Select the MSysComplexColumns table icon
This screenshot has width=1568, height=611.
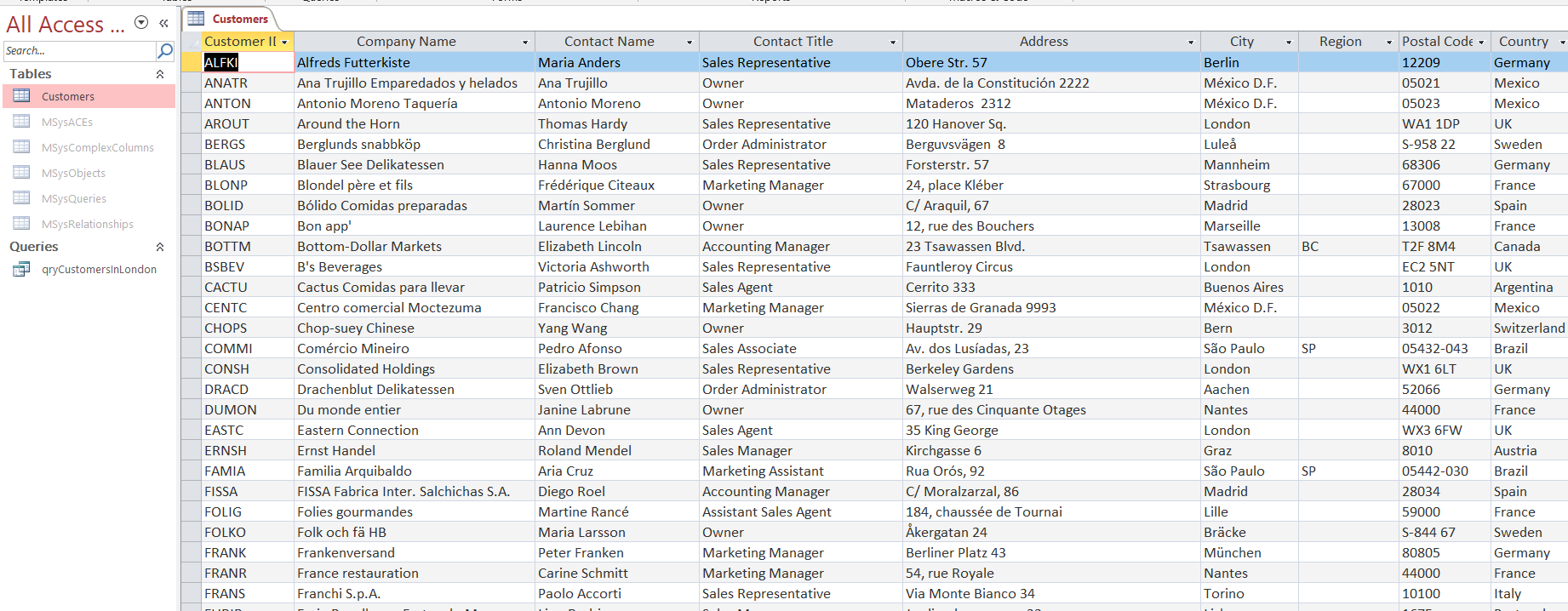tap(22, 147)
